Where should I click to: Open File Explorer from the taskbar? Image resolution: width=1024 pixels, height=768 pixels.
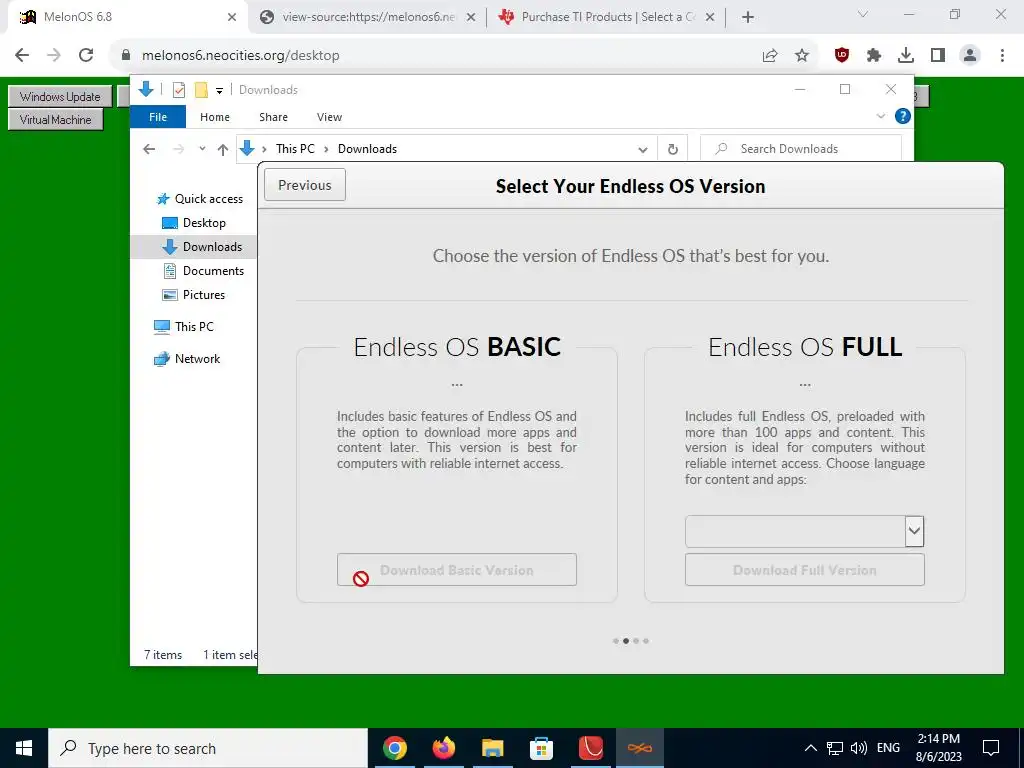[493, 748]
